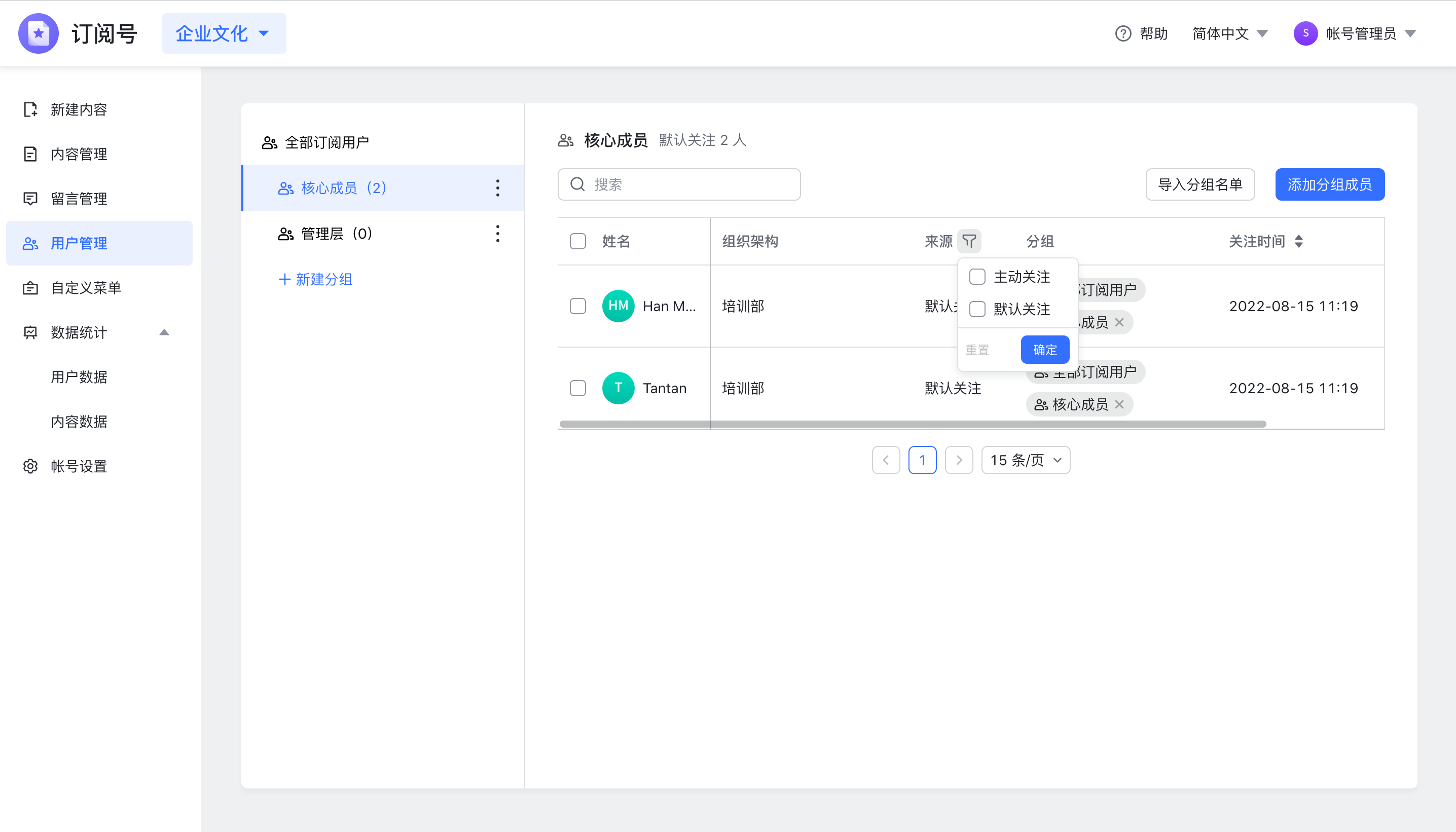Check the 默认关注 filter option

pyautogui.click(x=977, y=309)
